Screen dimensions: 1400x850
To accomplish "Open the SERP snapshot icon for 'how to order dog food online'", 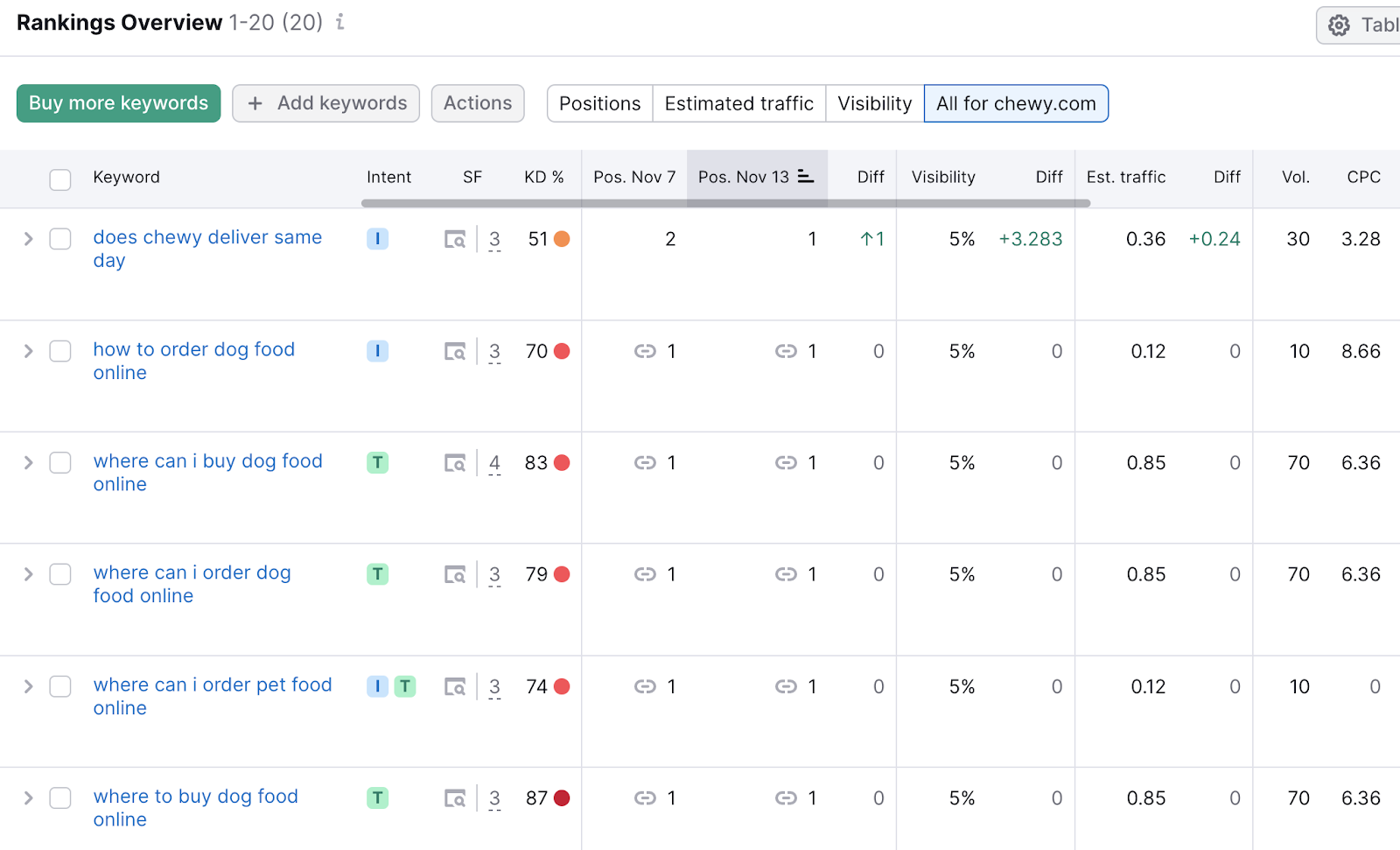I will click(x=455, y=351).
